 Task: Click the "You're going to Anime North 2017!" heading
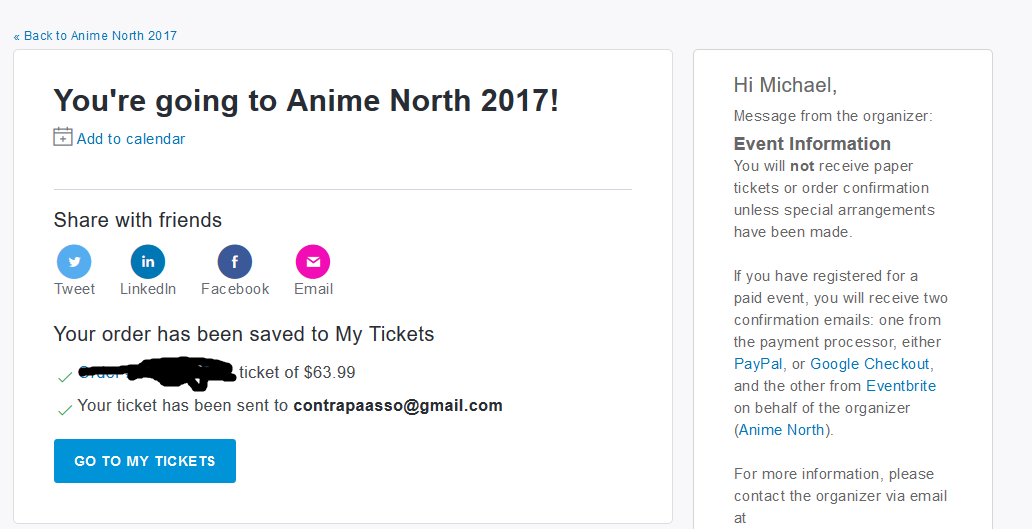306,101
